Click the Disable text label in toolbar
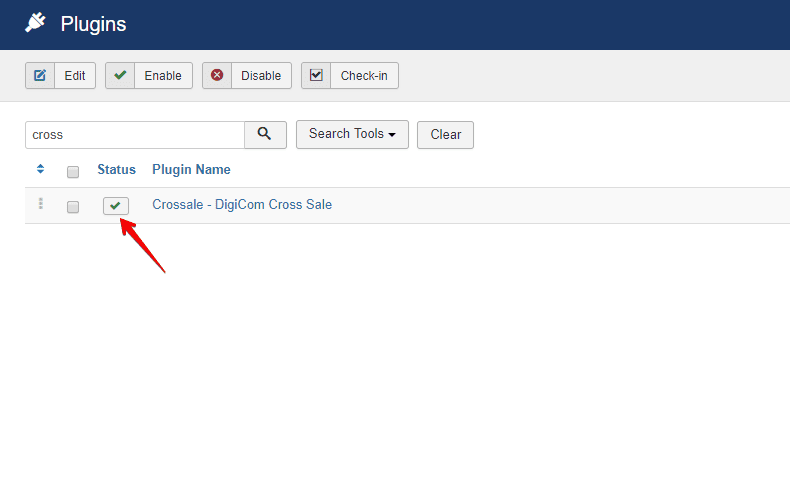This screenshot has height=499, width=790. click(261, 76)
